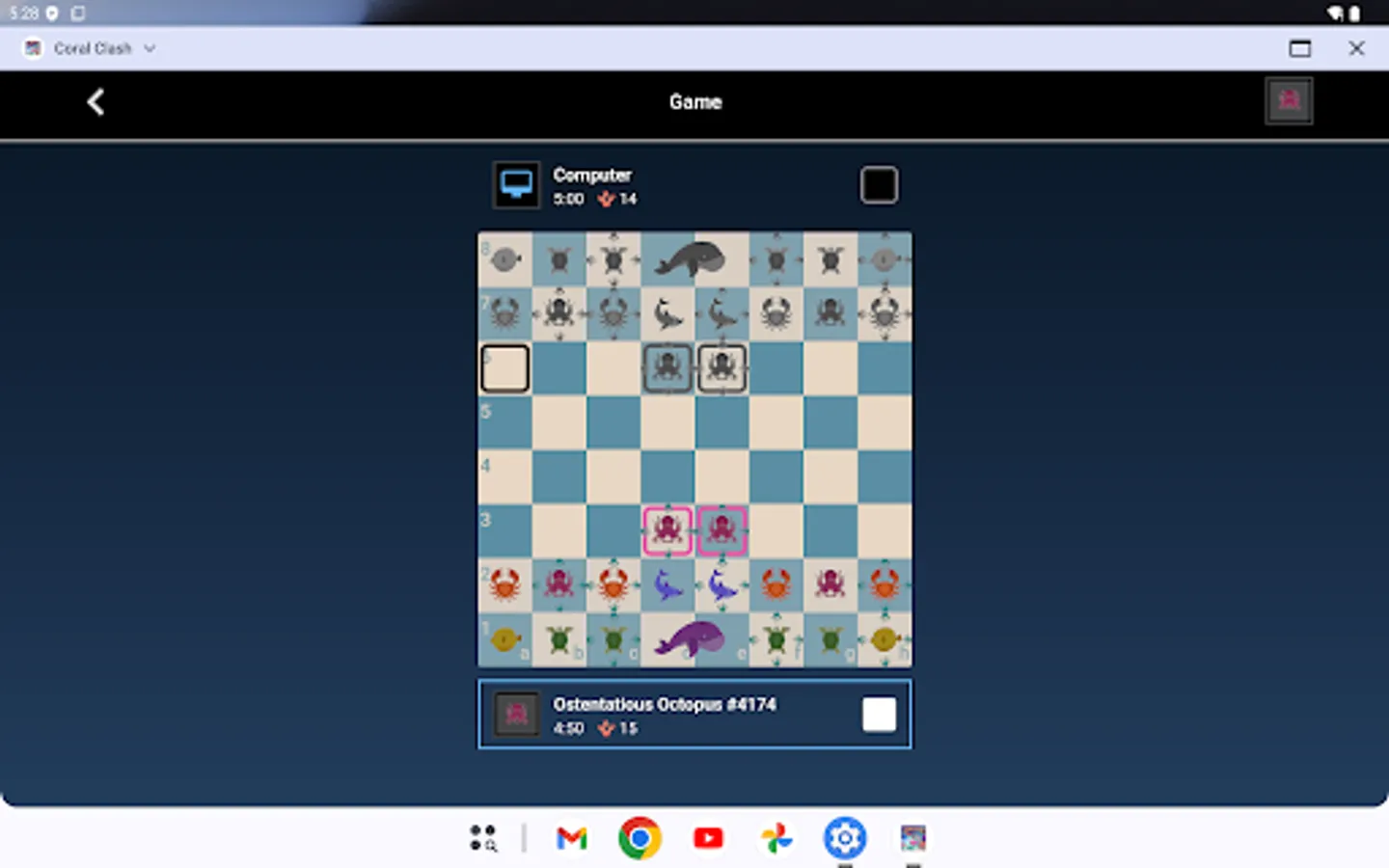This screenshot has width=1389, height=868.
Task: Toggle the white checkbox beside Ostentatious Octopus
Action: click(879, 714)
